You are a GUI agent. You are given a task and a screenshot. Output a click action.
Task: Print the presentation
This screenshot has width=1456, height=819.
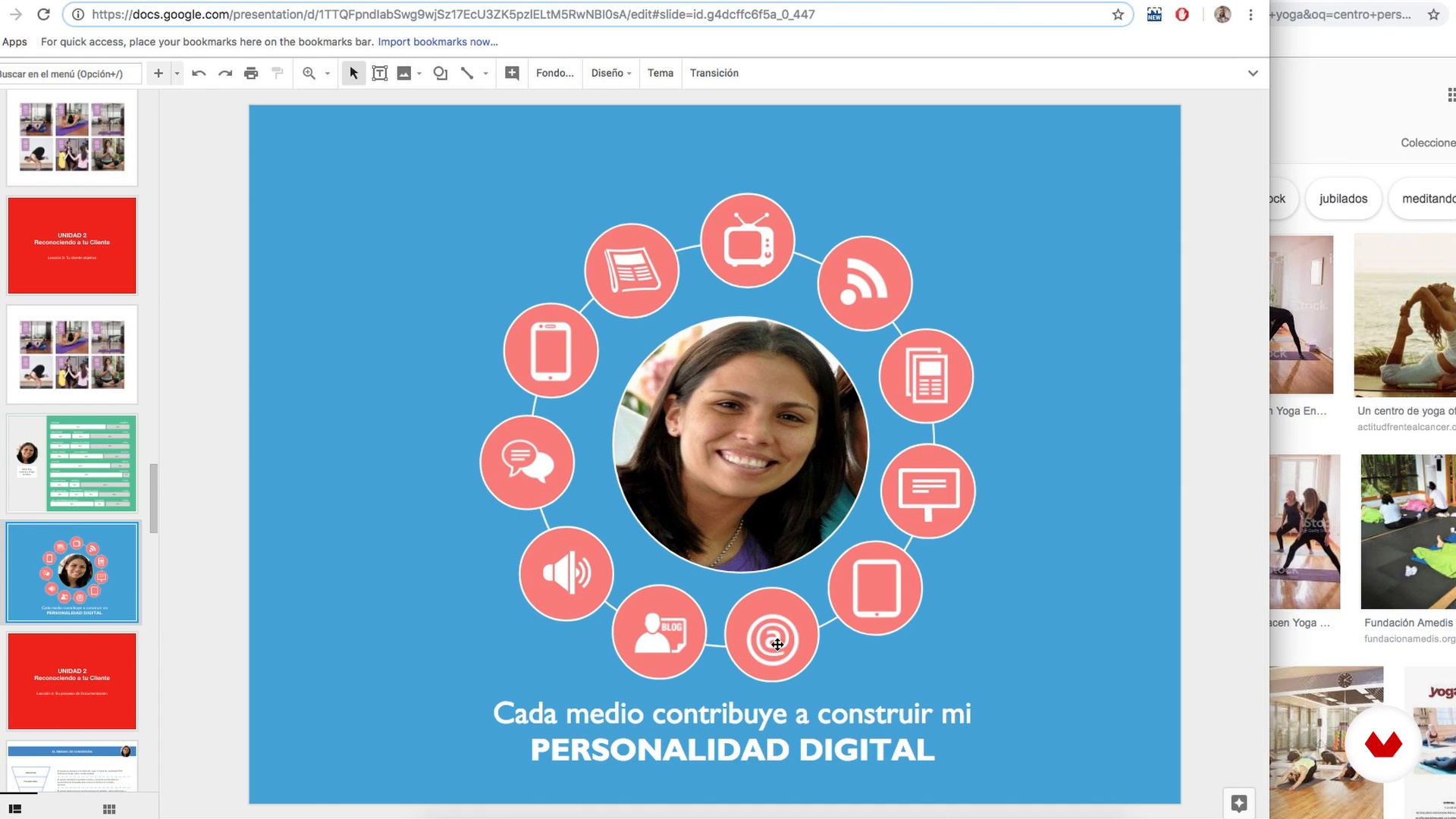[251, 73]
